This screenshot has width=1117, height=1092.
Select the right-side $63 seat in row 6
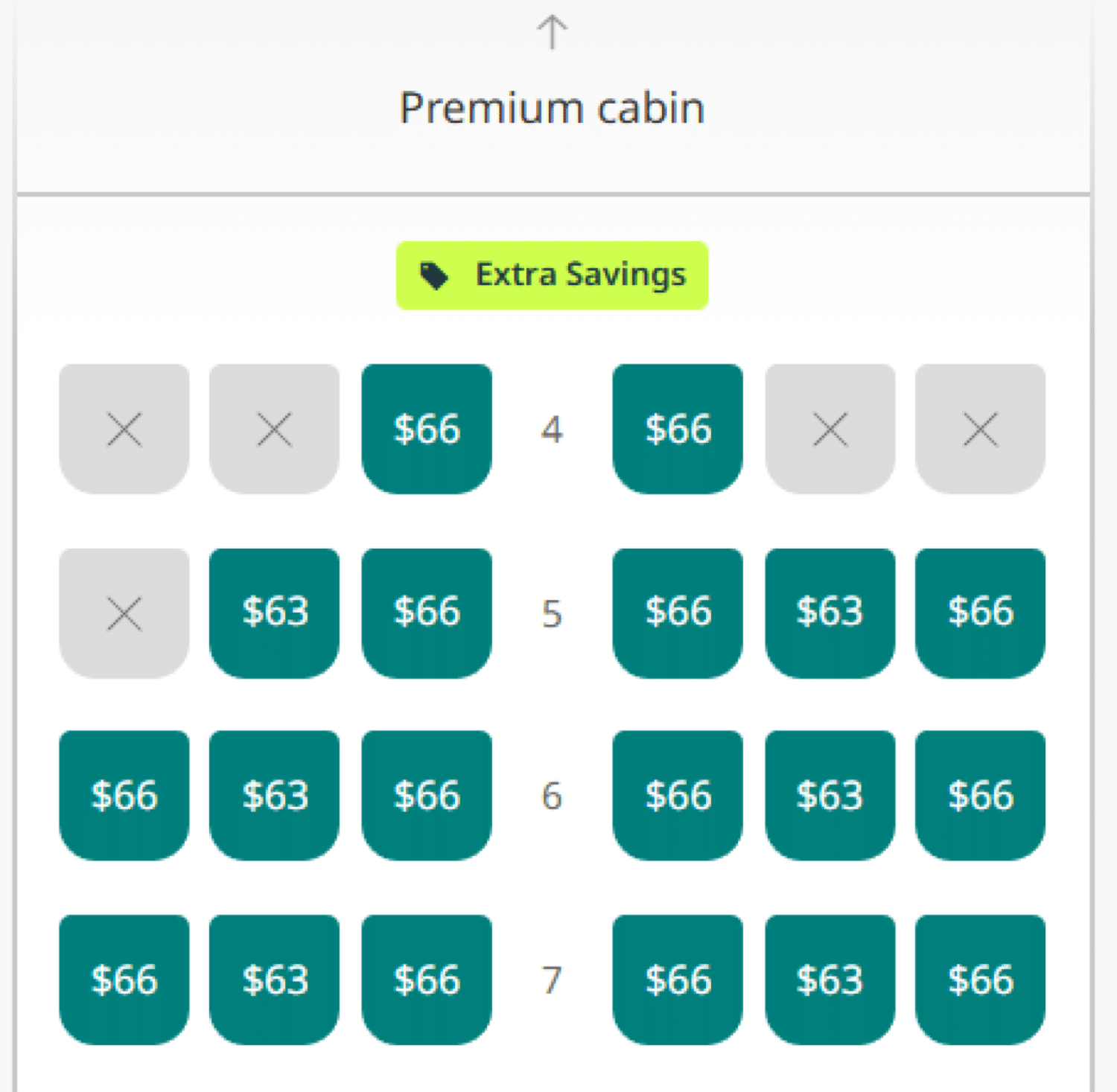point(830,795)
